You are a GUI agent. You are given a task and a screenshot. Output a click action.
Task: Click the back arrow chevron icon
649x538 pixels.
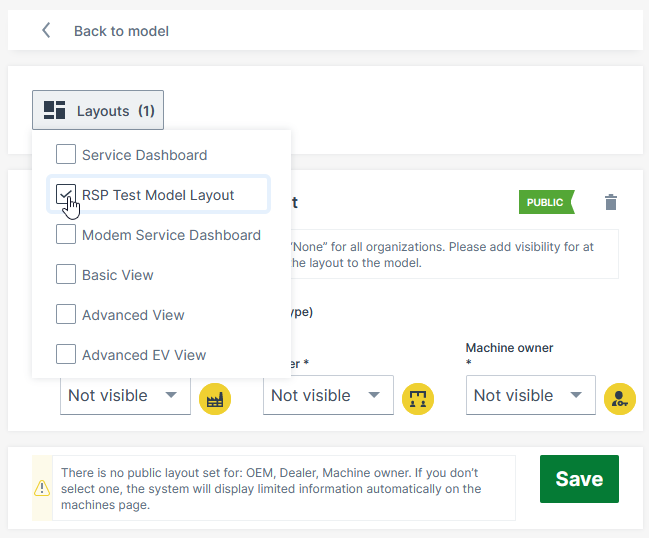point(46,31)
